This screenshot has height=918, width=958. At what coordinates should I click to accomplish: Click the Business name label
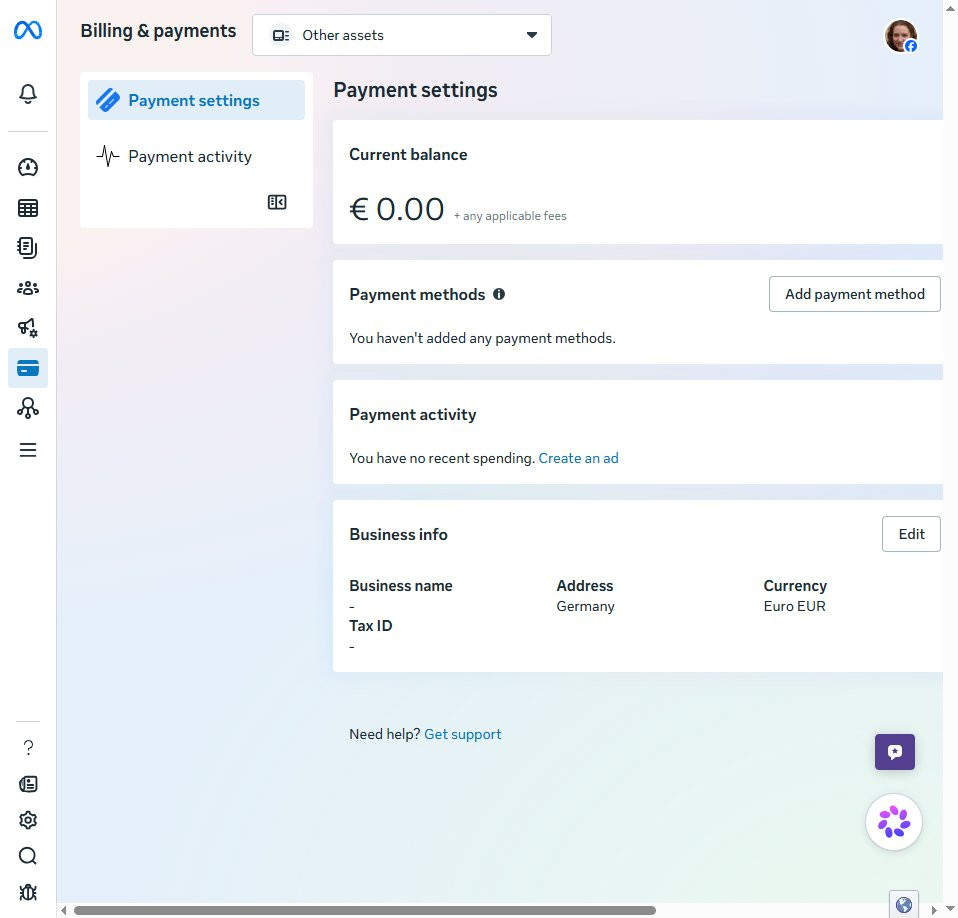click(401, 586)
